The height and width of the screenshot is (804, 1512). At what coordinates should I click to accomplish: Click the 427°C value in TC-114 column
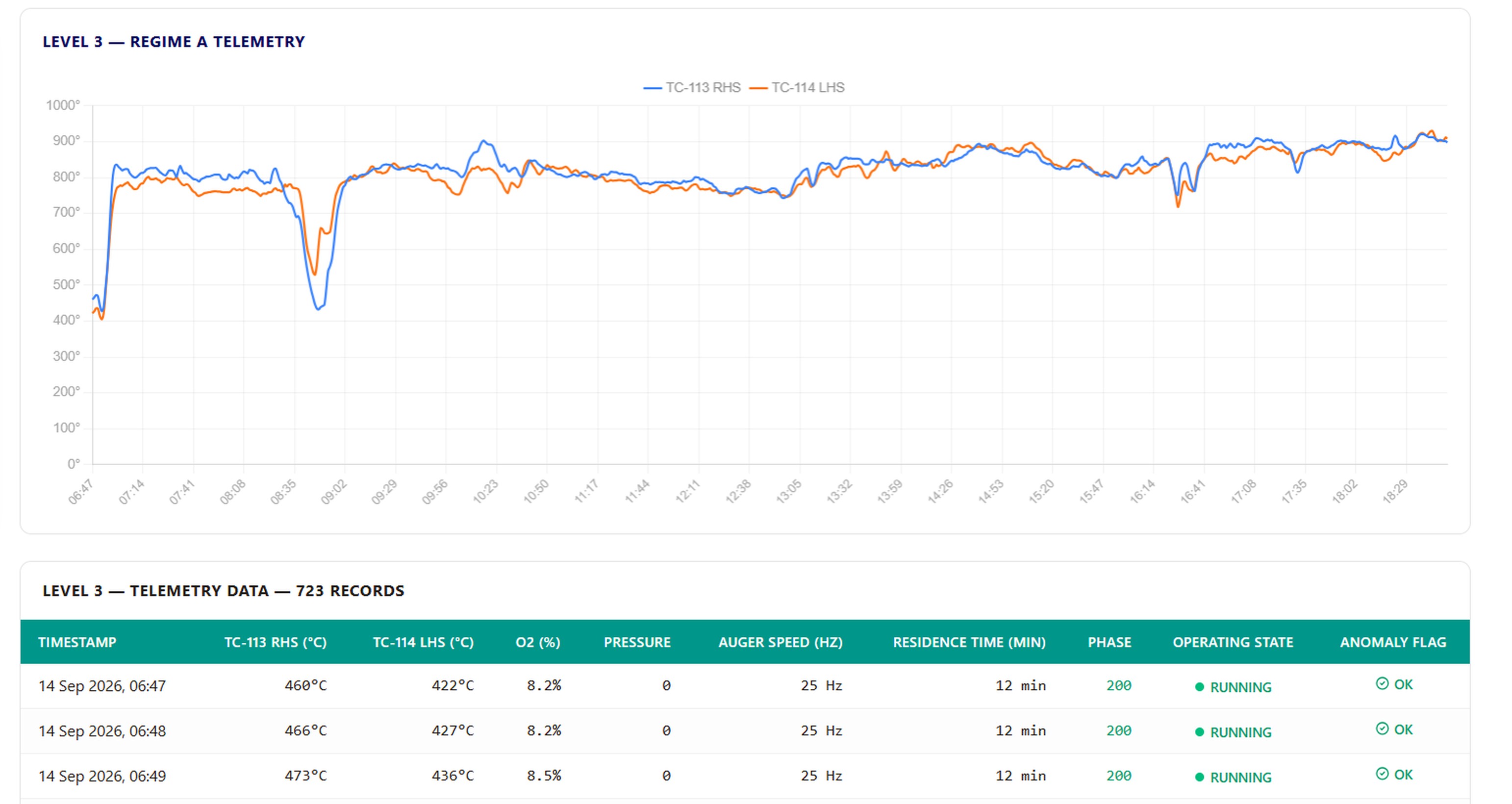453,730
